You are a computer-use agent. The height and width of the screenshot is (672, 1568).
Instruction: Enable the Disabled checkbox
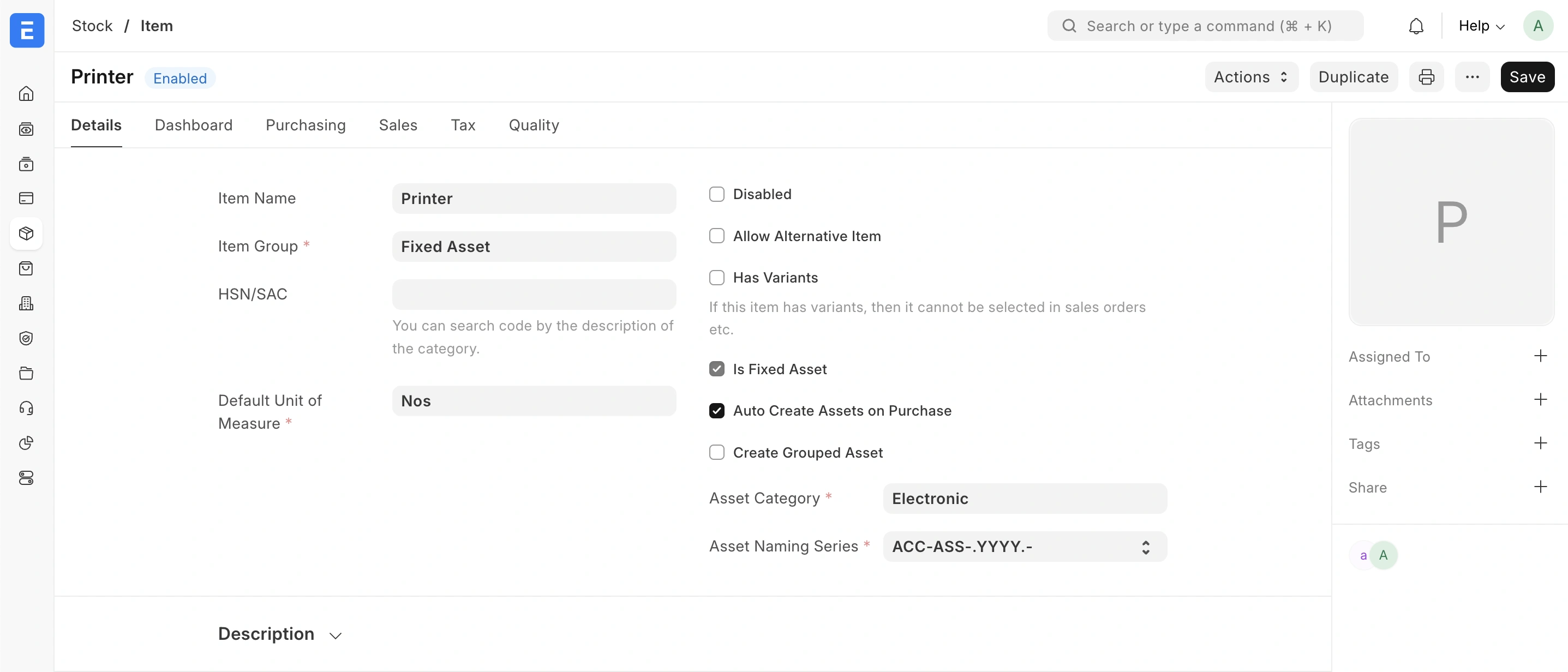click(716, 194)
